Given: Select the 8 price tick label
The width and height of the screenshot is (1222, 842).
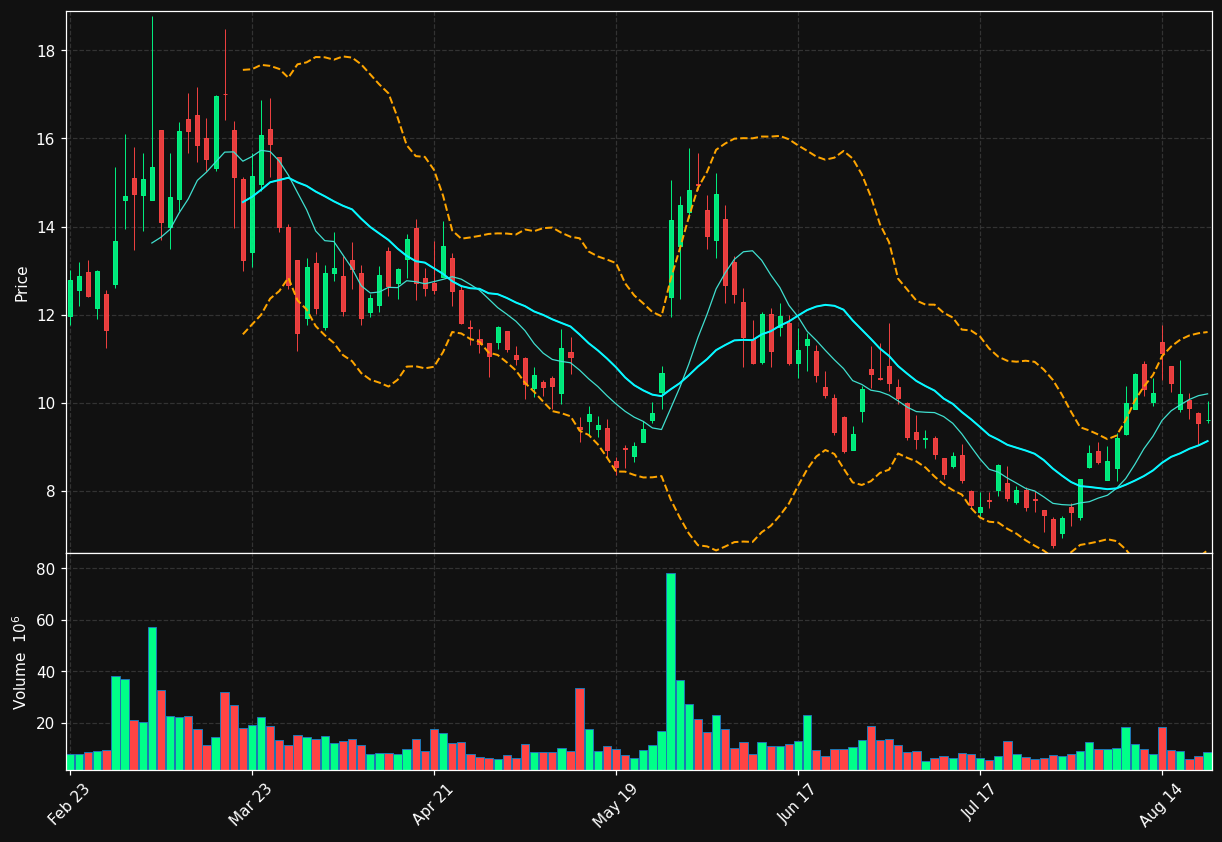Looking at the screenshot, I should [53, 491].
